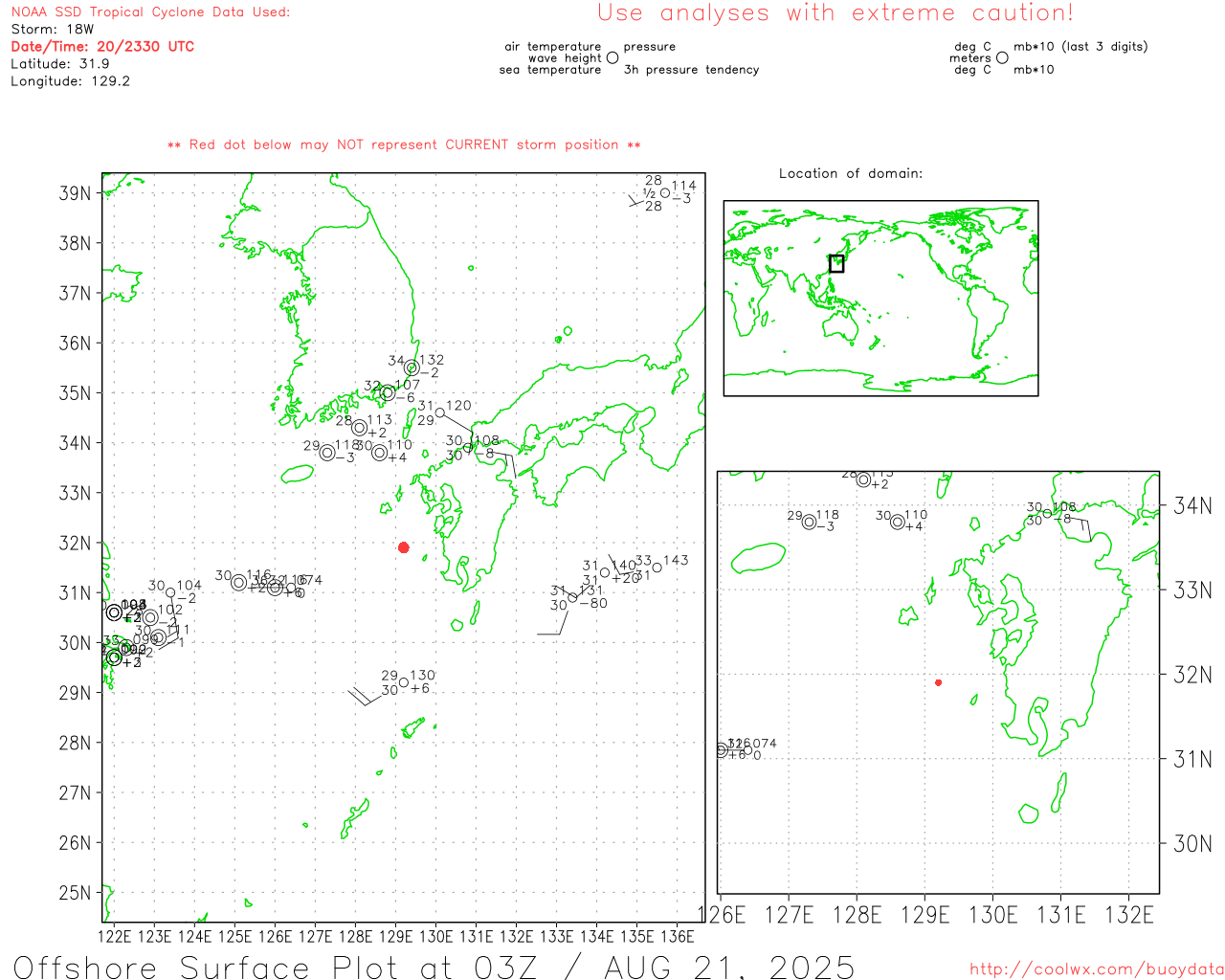Click the world 'Location of domain' thumbnail map
Screen dimensions: 1225x980
(x=880, y=298)
